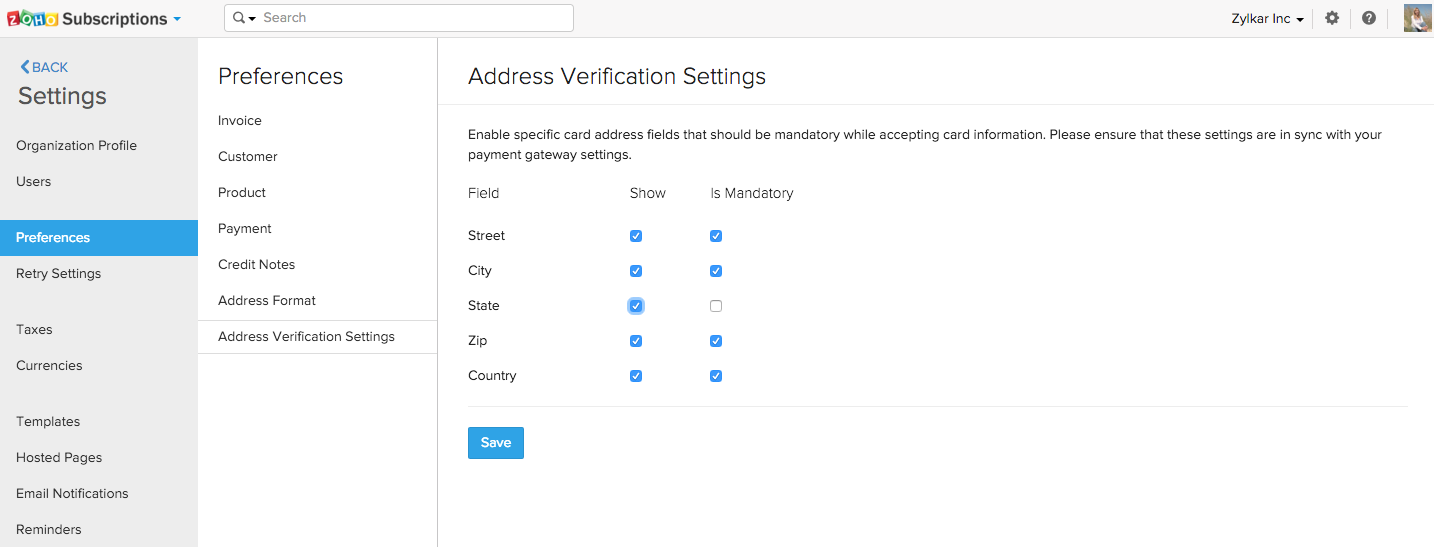Click the user profile avatar
This screenshot has height=547, width=1434.
tap(1417, 18)
